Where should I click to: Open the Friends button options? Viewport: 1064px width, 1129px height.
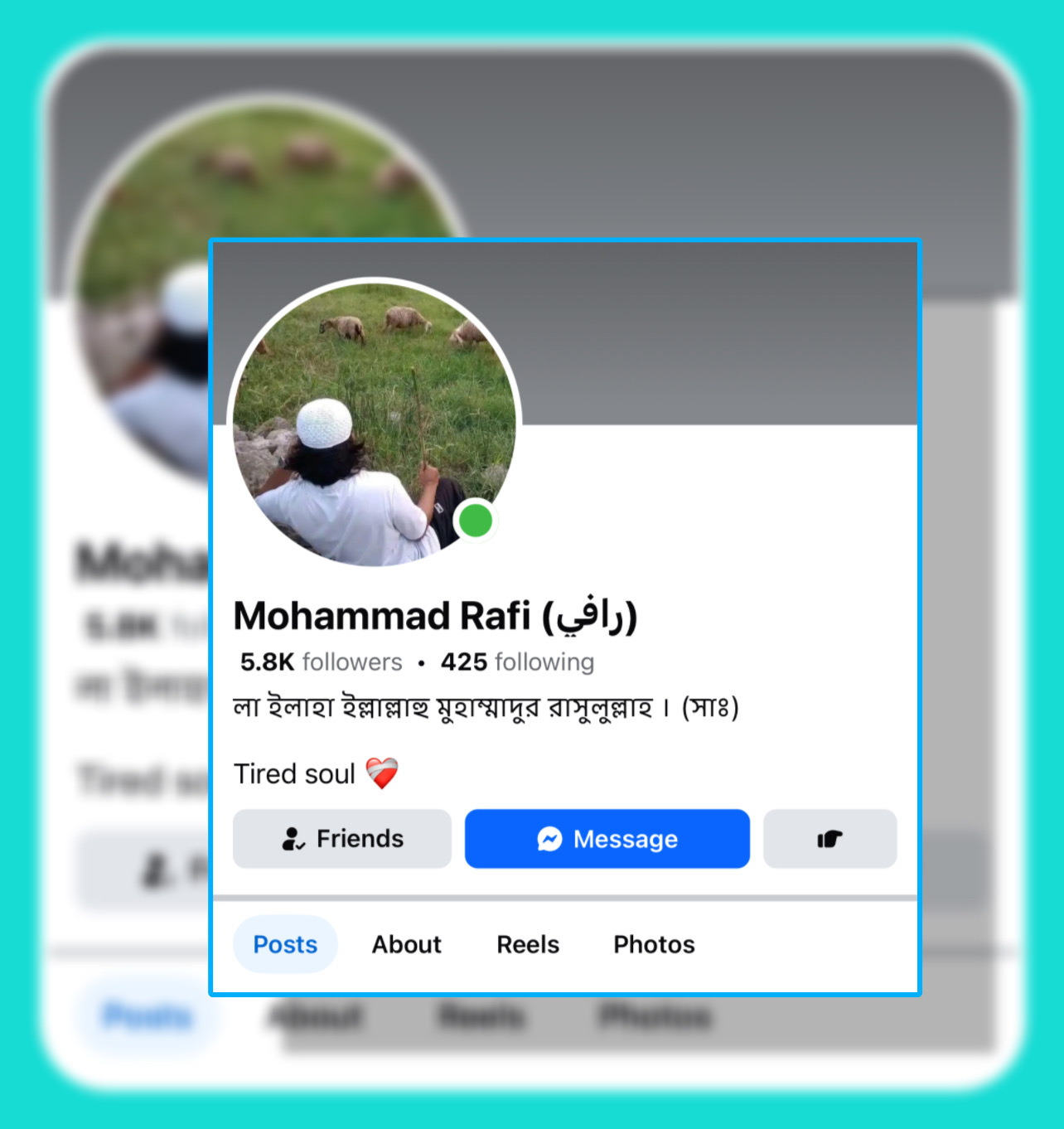pos(342,839)
